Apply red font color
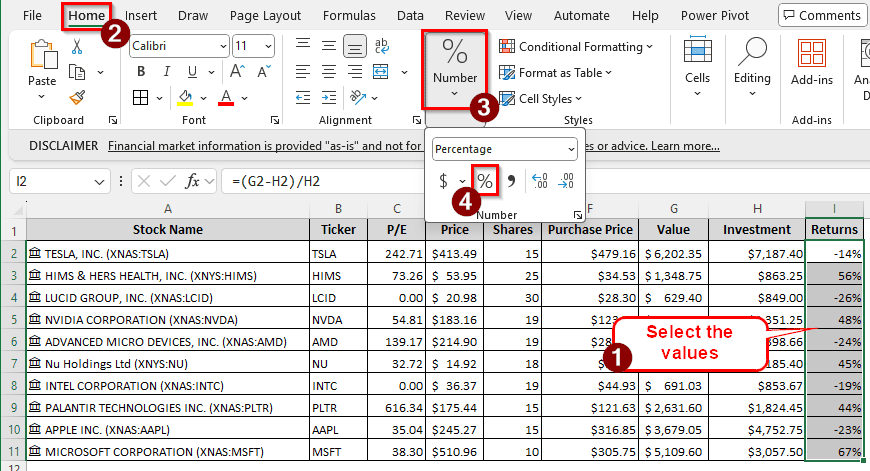Screen dimensions: 870x471 point(226,98)
